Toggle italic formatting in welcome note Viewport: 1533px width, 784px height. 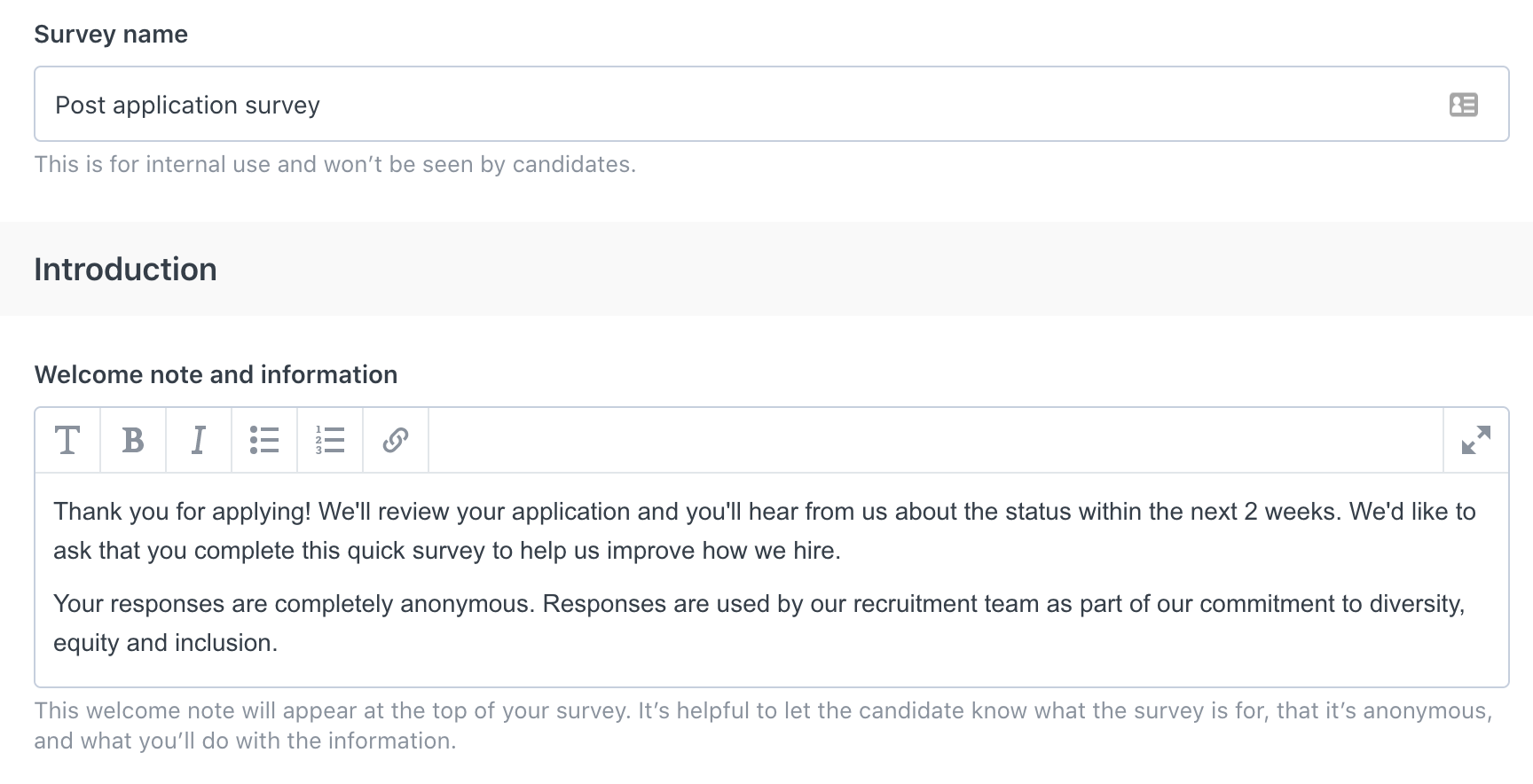(x=199, y=440)
